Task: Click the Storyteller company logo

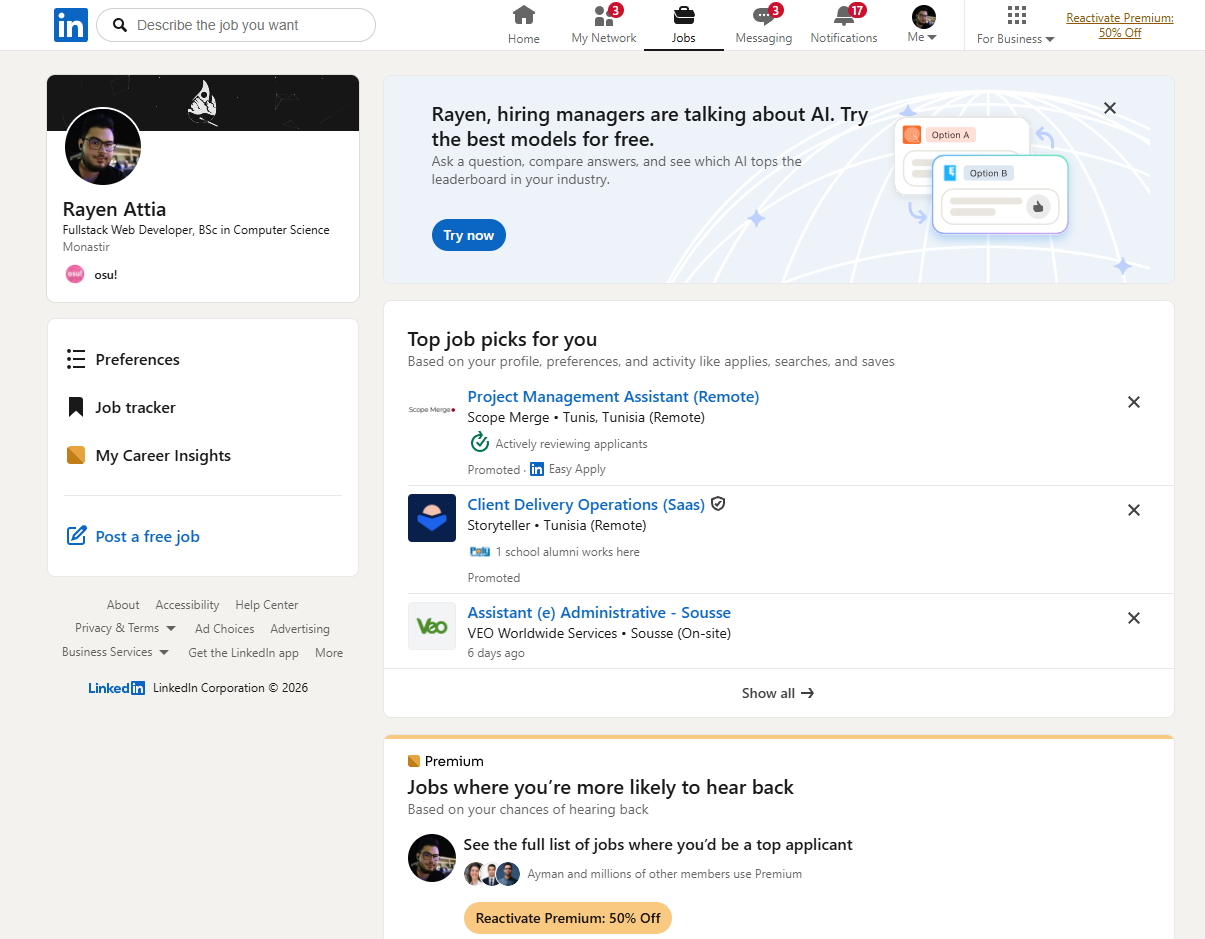Action: click(x=432, y=518)
